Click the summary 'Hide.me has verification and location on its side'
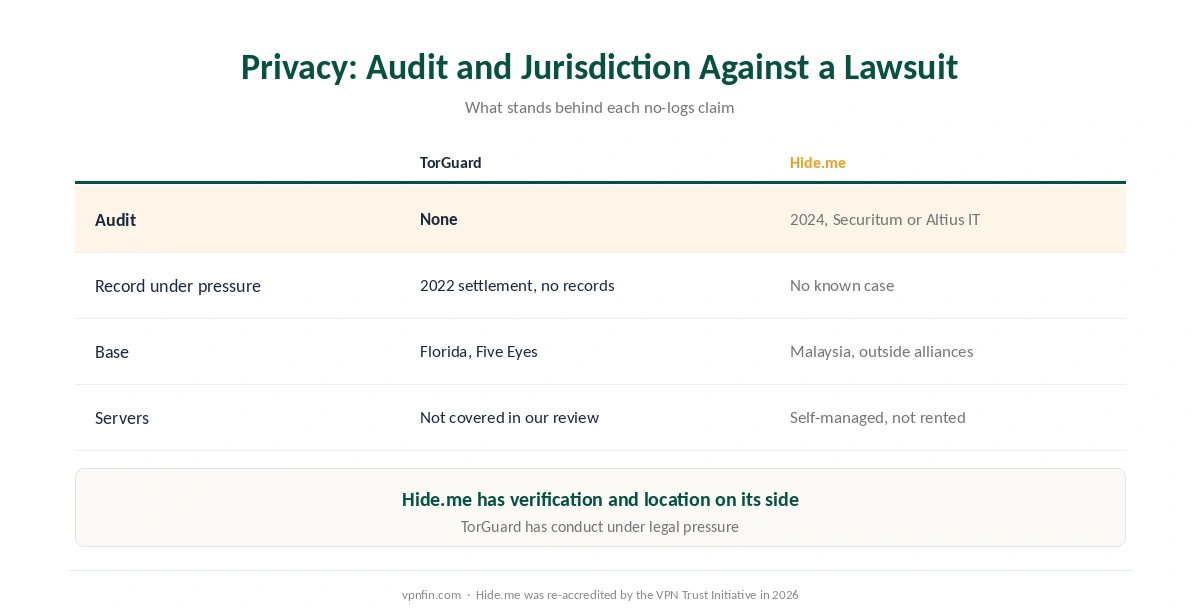Screen dimensions: 1200x614 click(600, 499)
